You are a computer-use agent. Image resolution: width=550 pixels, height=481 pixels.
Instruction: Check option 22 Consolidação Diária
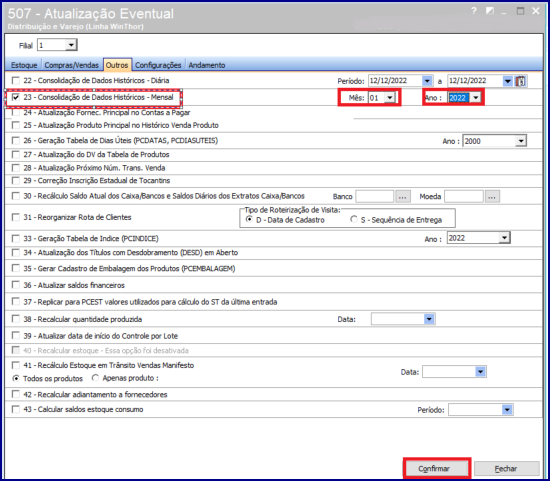point(15,81)
